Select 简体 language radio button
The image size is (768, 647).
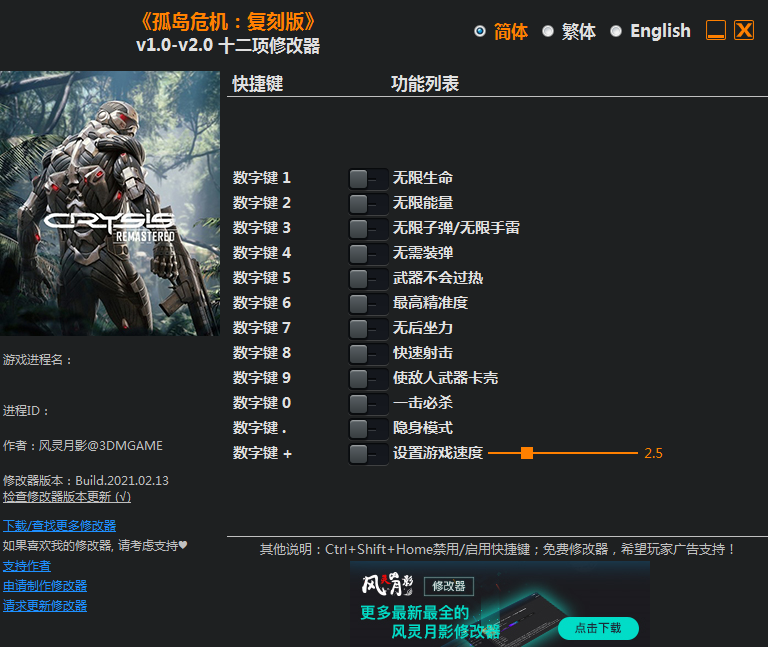tap(480, 31)
